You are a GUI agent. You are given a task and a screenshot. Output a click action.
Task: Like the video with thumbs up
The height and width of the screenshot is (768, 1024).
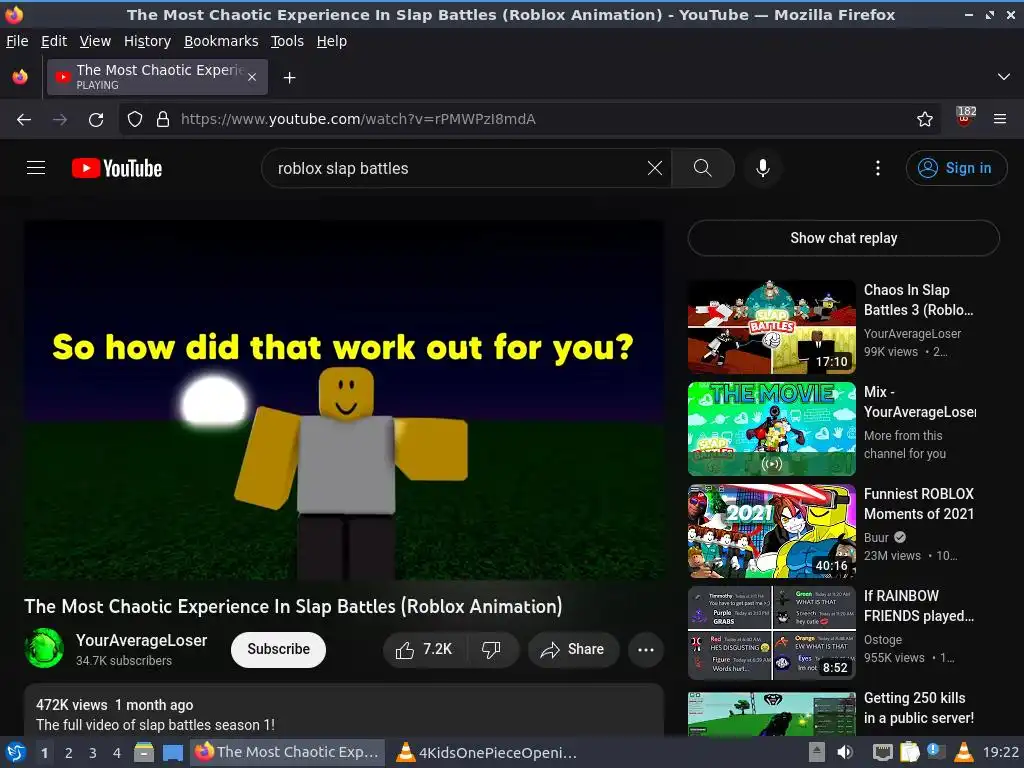pos(424,650)
